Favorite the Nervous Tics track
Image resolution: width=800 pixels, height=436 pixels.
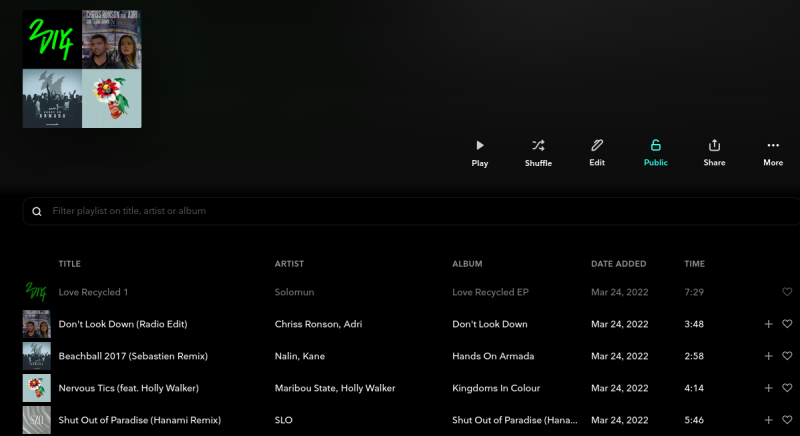click(787, 388)
